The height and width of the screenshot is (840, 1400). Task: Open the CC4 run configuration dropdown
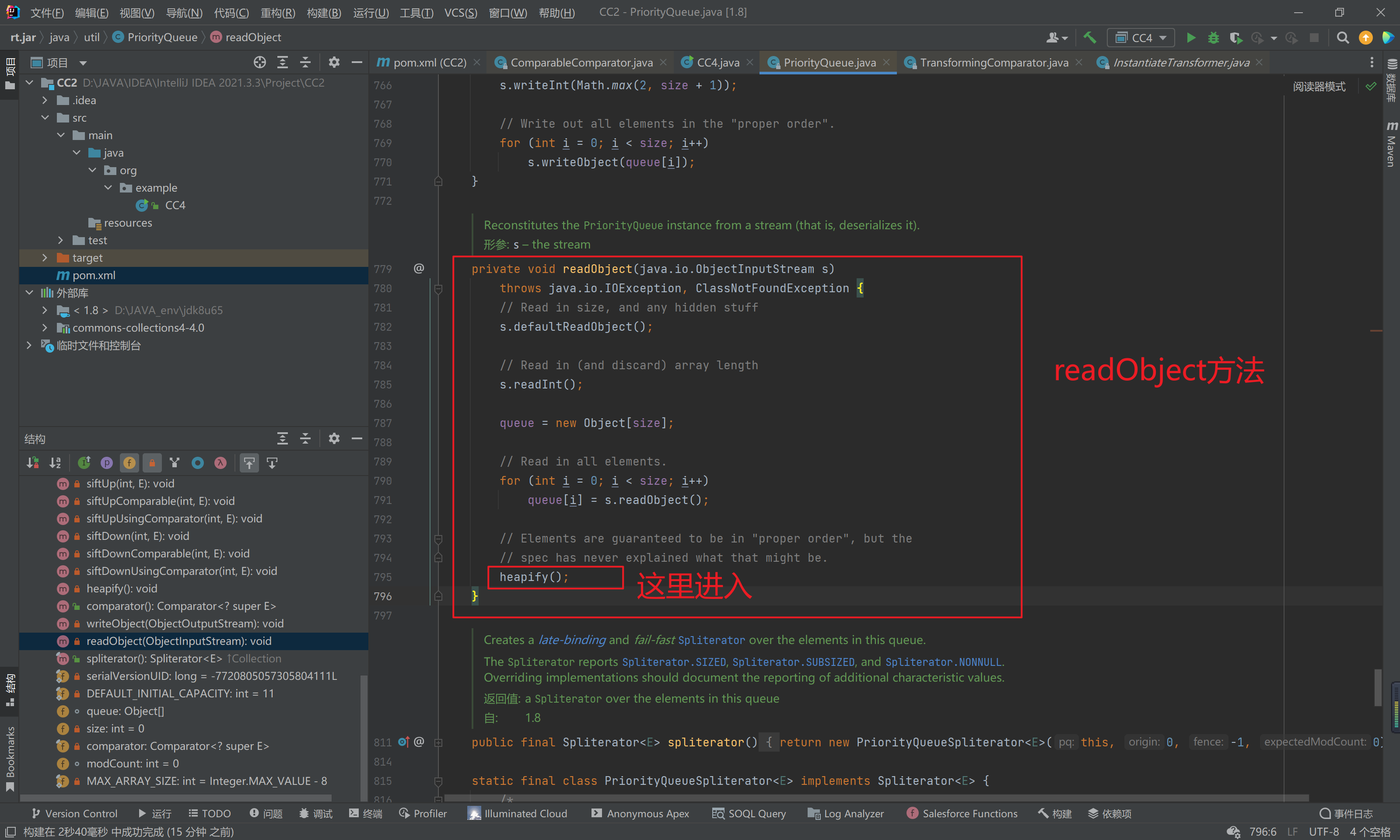click(1141, 38)
